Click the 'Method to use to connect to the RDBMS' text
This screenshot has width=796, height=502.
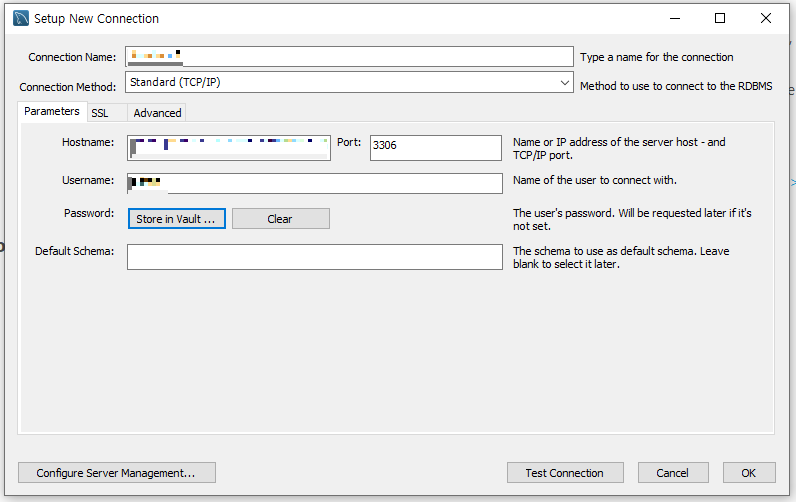click(676, 86)
